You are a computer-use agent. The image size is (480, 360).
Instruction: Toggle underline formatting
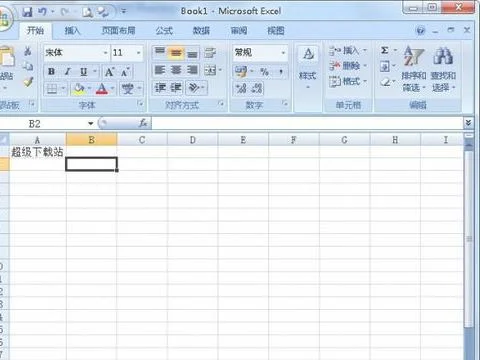(x=83, y=71)
